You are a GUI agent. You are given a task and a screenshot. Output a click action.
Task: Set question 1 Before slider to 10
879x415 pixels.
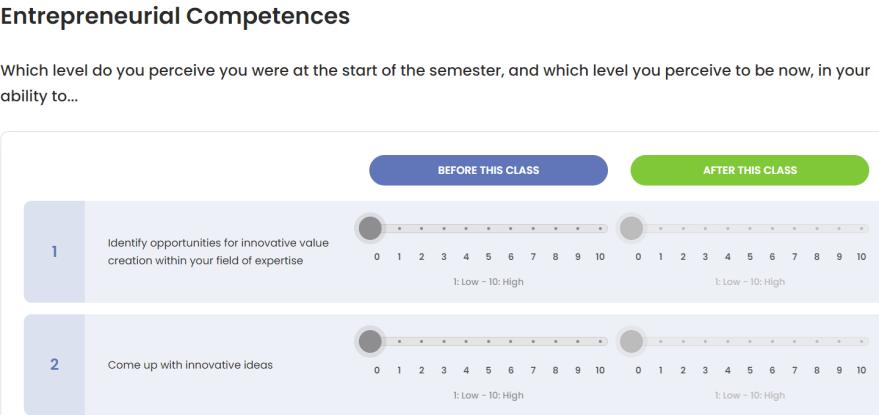[600, 228]
